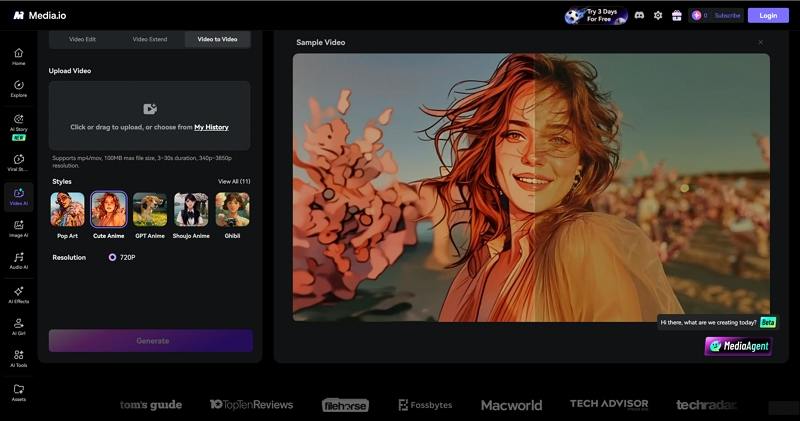Open the MediaAgent assistant button
Image resolution: width=800 pixels, height=421 pixels.
click(738, 346)
